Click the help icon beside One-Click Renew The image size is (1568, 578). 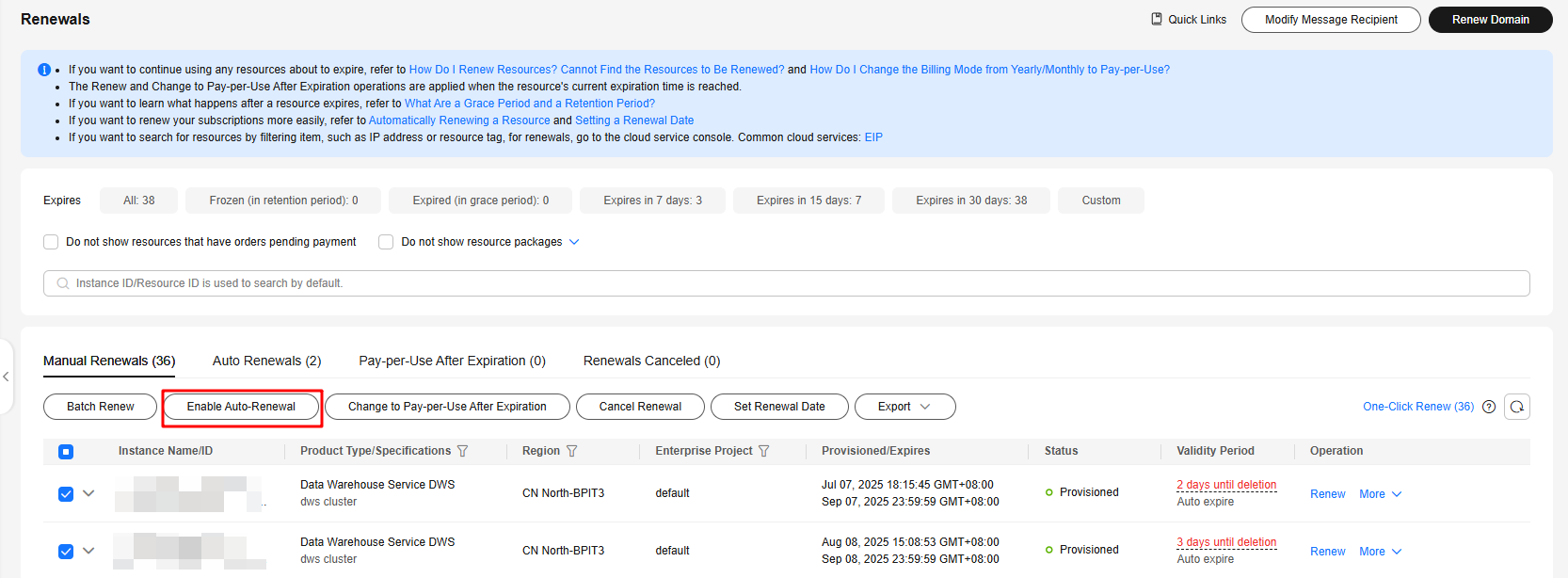pyautogui.click(x=1489, y=407)
